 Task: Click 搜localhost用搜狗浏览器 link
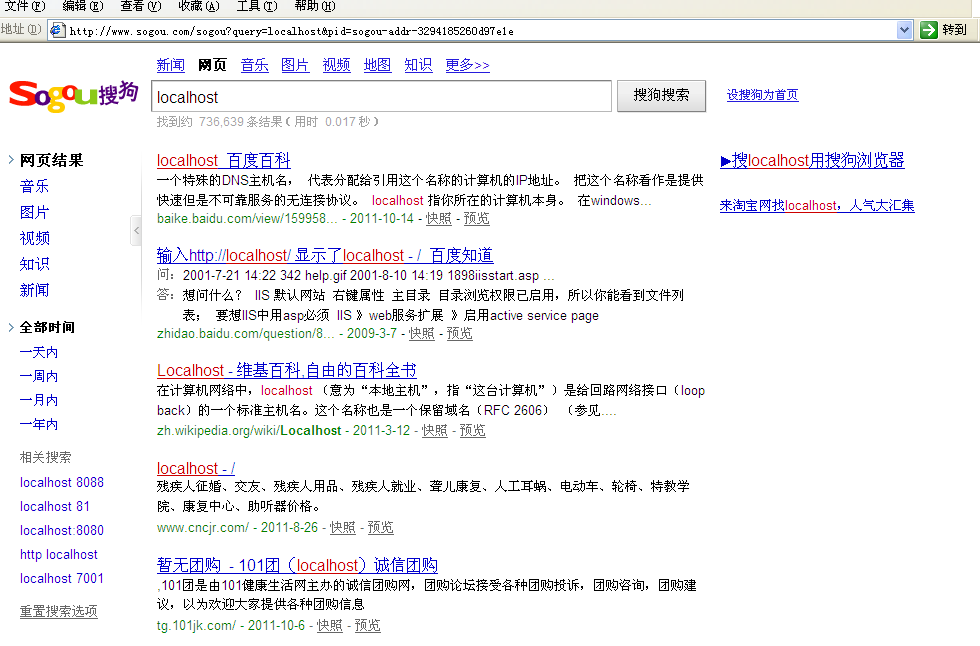[812, 161]
